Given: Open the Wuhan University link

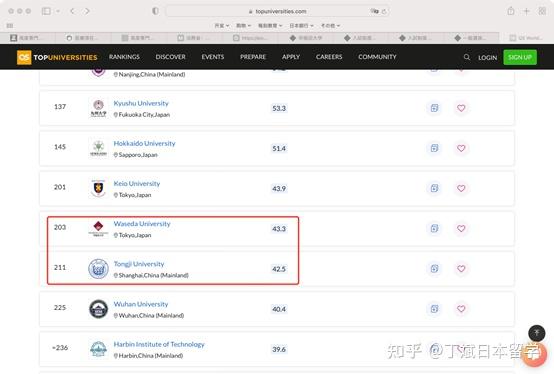Looking at the screenshot, I should coord(141,304).
